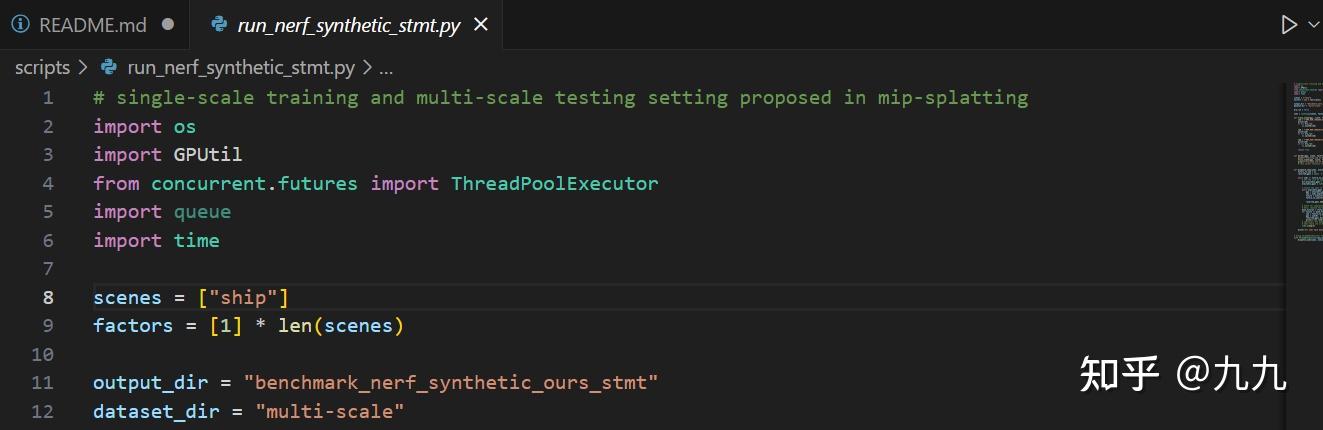The width and height of the screenshot is (1323, 430).
Task: Jump using the code minimap
Action: pos(1300,160)
